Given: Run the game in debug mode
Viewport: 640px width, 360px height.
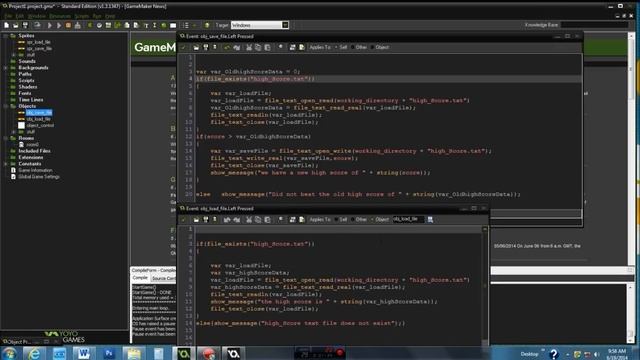Looking at the screenshot, I should coord(59,25).
